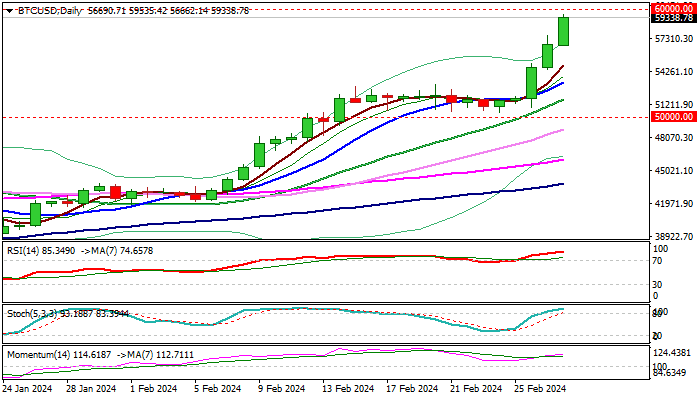
Task: Click the current price 59338.78 label
Action: point(673,17)
